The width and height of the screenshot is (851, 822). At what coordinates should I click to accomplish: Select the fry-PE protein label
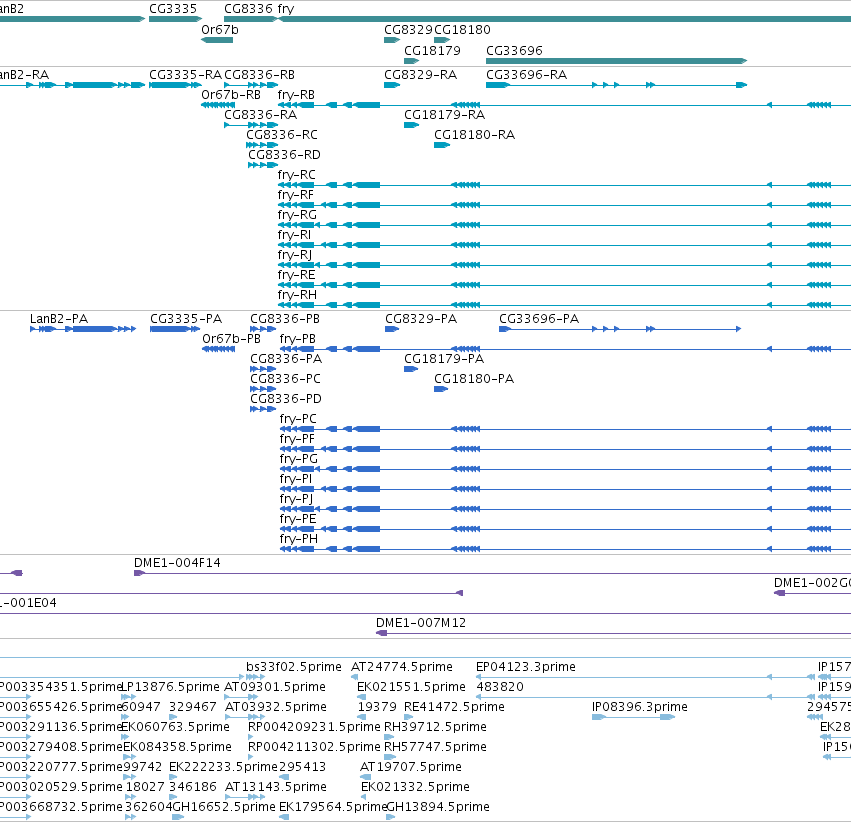(x=298, y=520)
